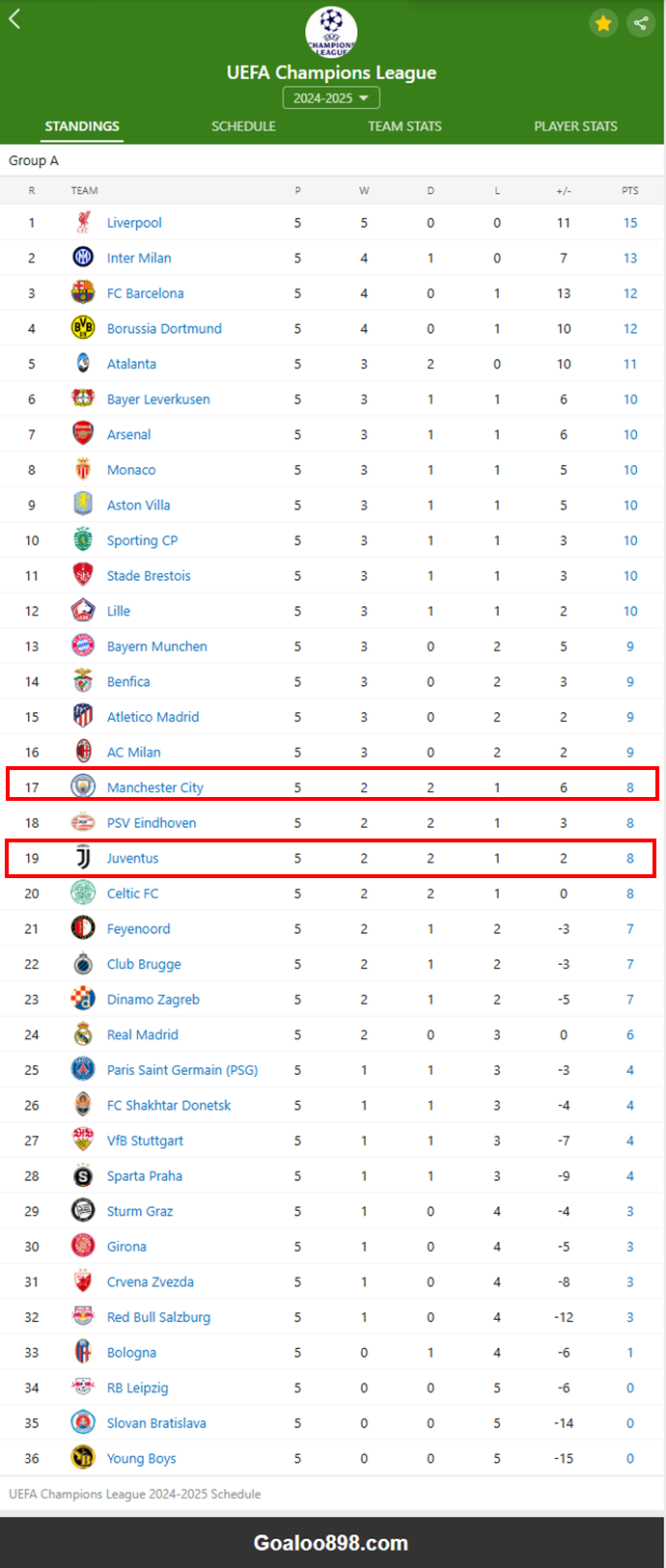This screenshot has height=1568, width=666.
Task: Click the Liverpool club crest
Action: click(x=83, y=223)
